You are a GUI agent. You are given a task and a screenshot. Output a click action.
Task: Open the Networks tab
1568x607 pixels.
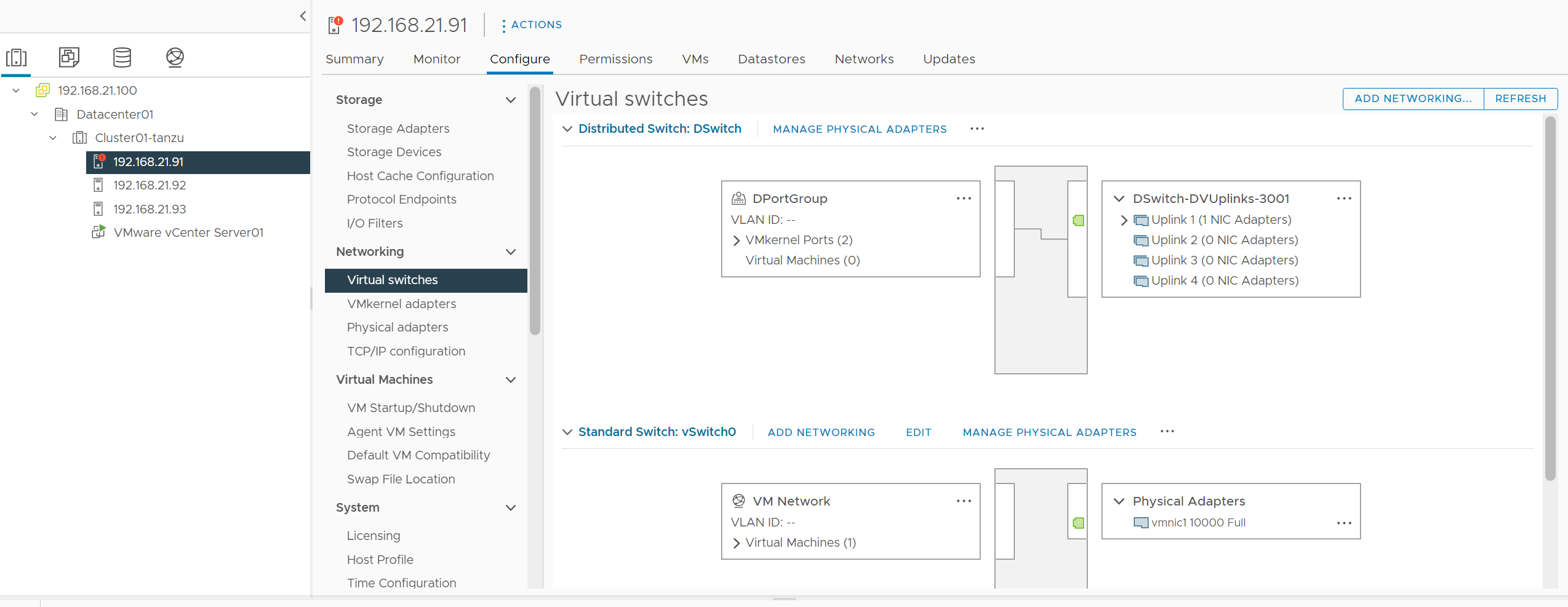864,59
